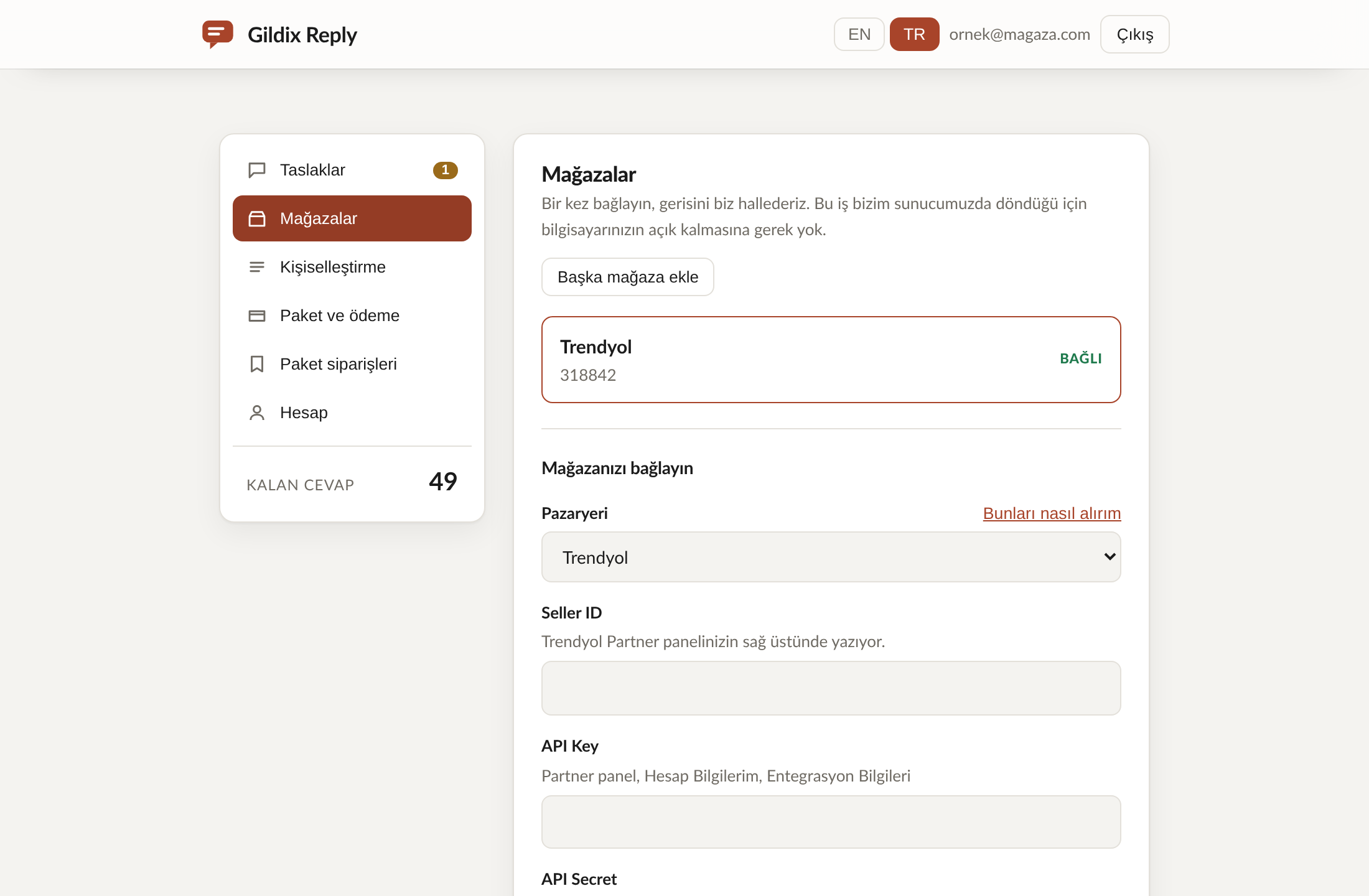Go to the Hesap page
This screenshot has height=896, width=1369.
point(352,413)
